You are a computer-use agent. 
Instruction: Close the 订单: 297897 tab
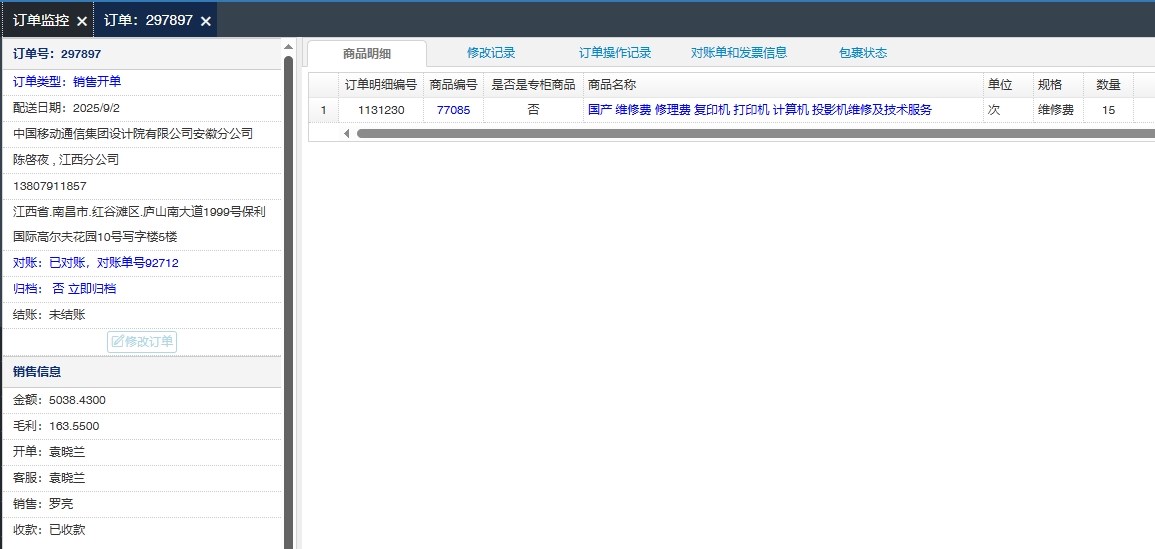[x=206, y=21]
